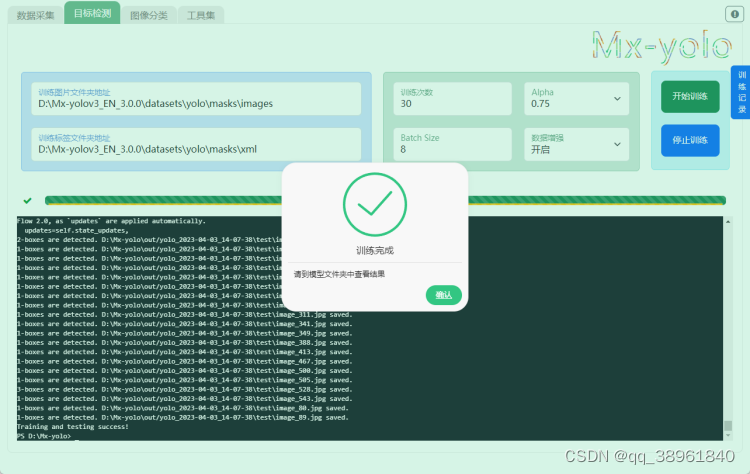The height and width of the screenshot is (474, 750).
Task: Click the console line with image_311.jpg saved
Action: point(185,315)
